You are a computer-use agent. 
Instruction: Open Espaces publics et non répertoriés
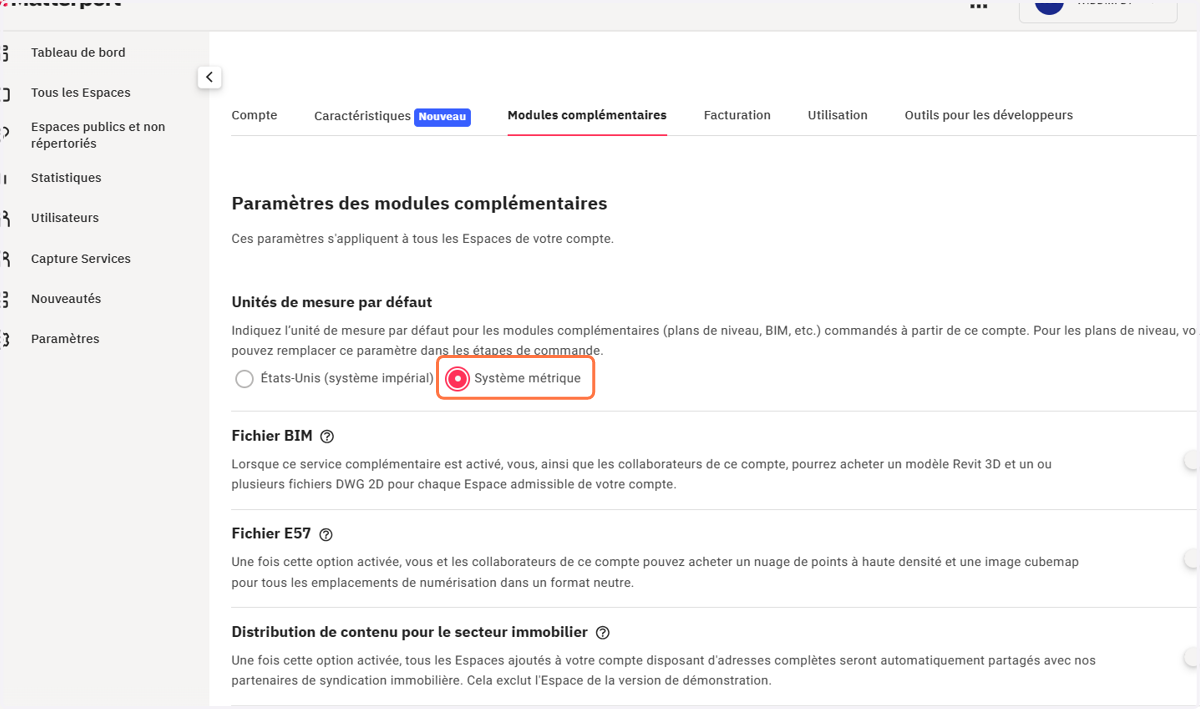[98, 135]
